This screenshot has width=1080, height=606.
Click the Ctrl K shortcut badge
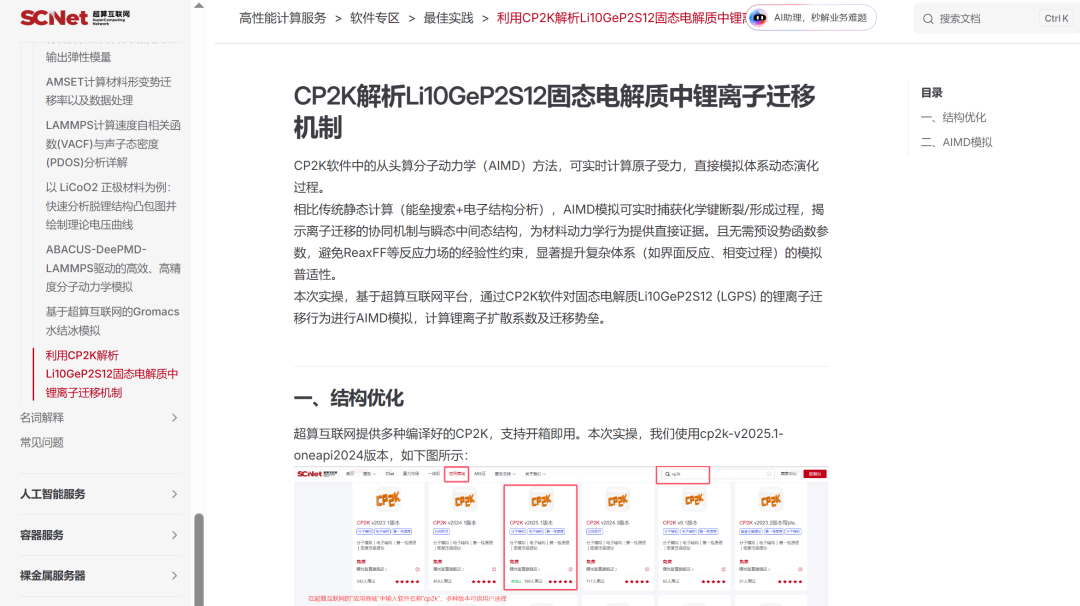click(1056, 19)
